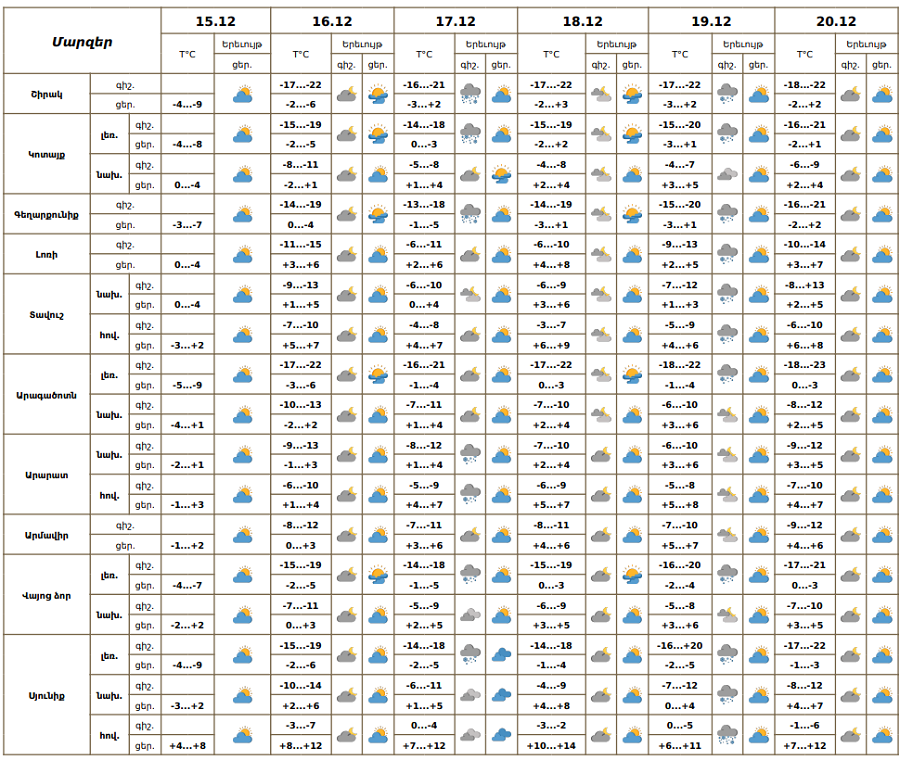Image resolution: width=900 pixels, height=760 pixels.
Task: Select the 20.12 date header
Action: click(836, 21)
